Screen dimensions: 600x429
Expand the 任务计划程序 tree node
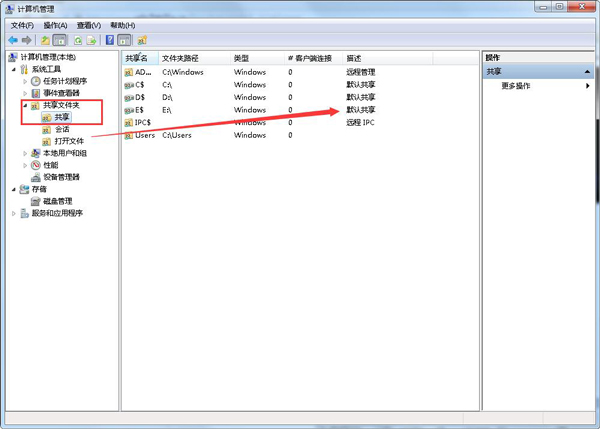coord(25,81)
